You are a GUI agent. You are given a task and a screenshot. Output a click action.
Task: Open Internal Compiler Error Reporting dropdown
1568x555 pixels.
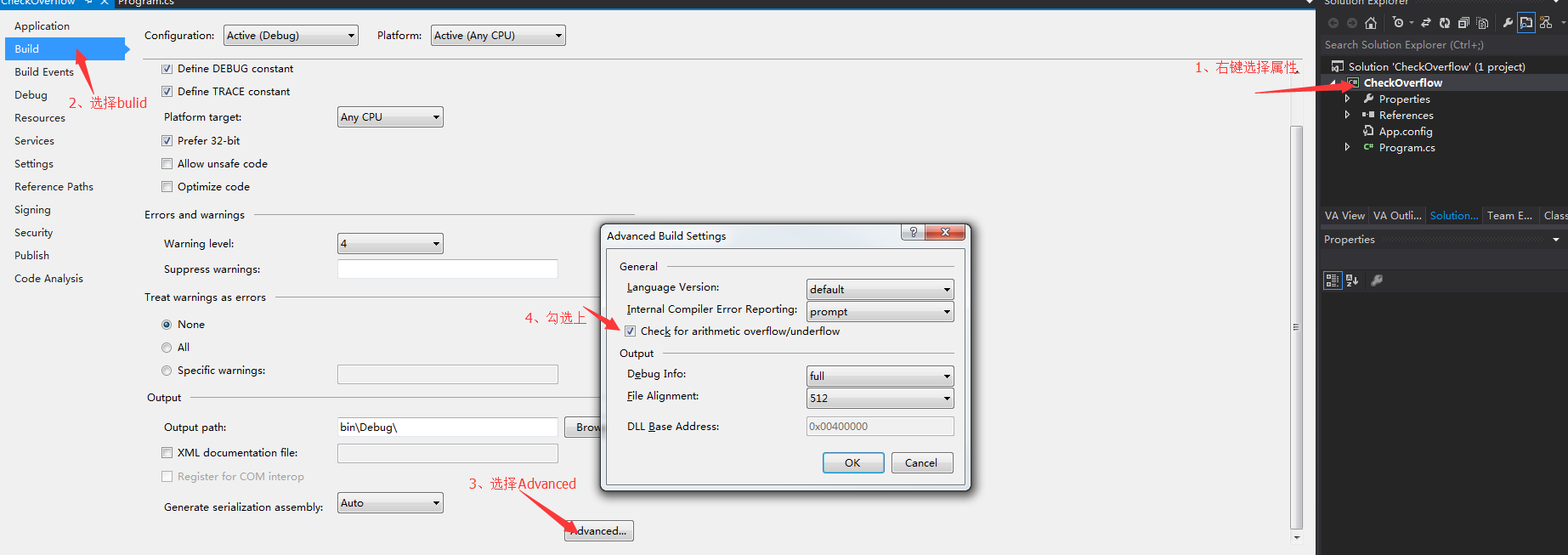tap(880, 312)
